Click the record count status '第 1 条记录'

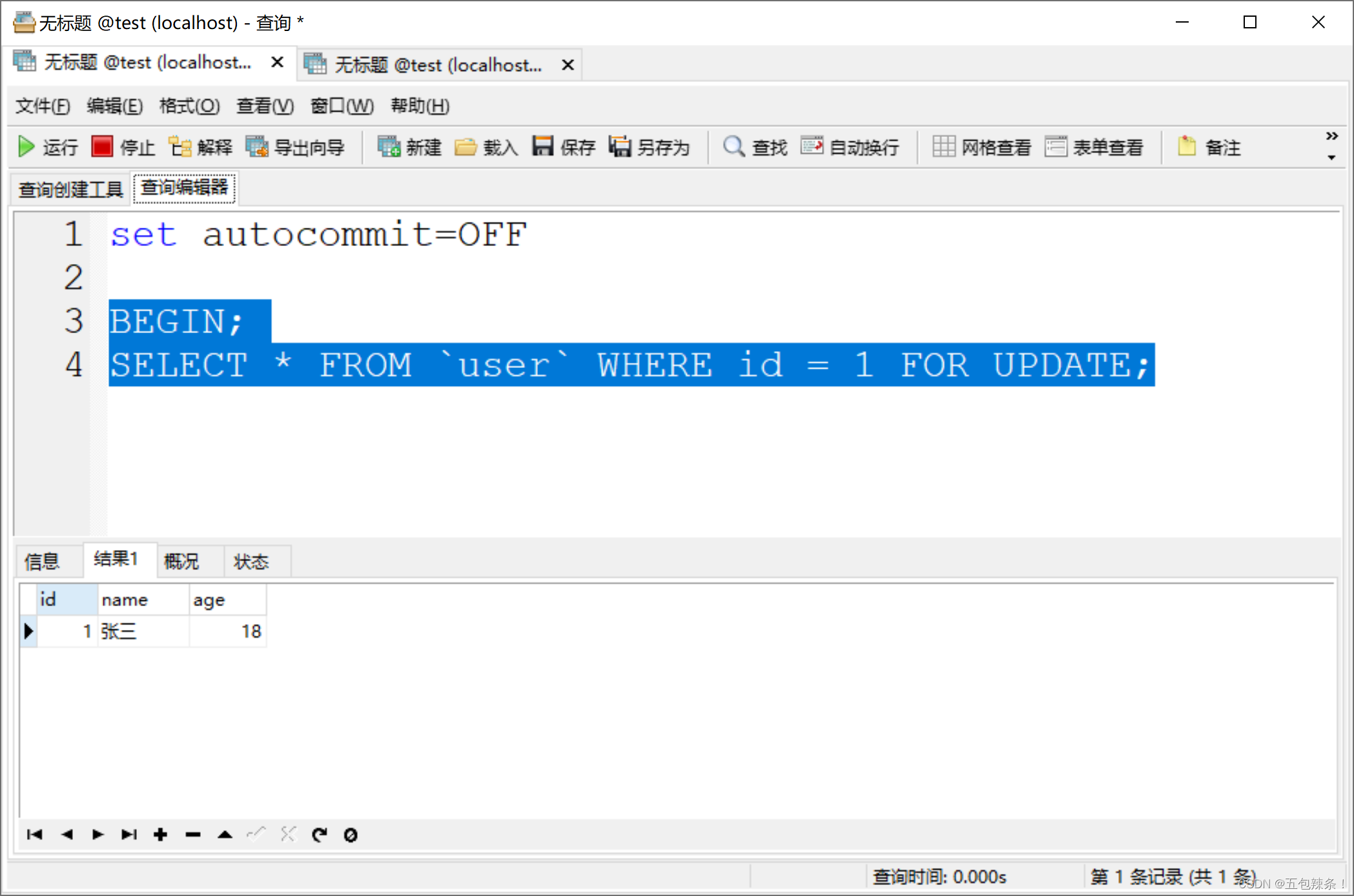click(1173, 877)
